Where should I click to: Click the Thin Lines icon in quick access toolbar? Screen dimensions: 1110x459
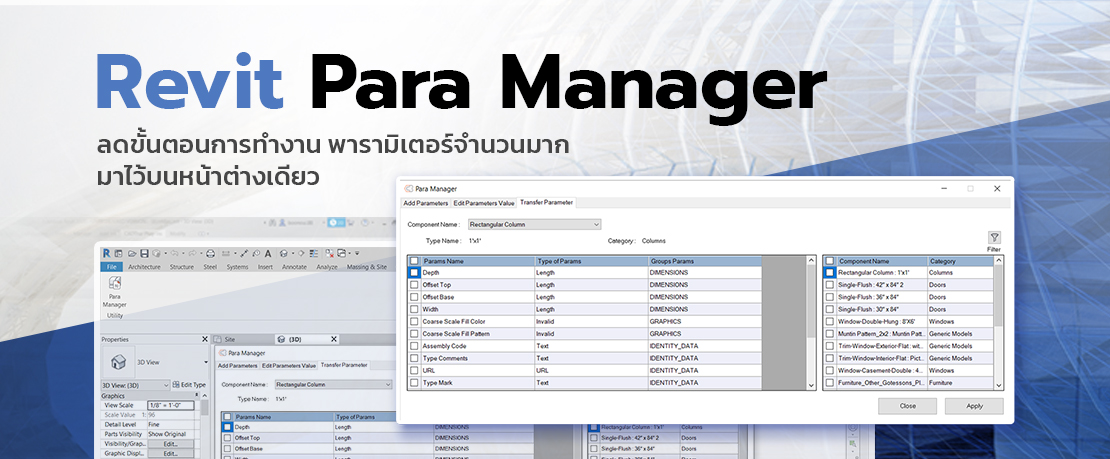pyautogui.click(x=314, y=254)
